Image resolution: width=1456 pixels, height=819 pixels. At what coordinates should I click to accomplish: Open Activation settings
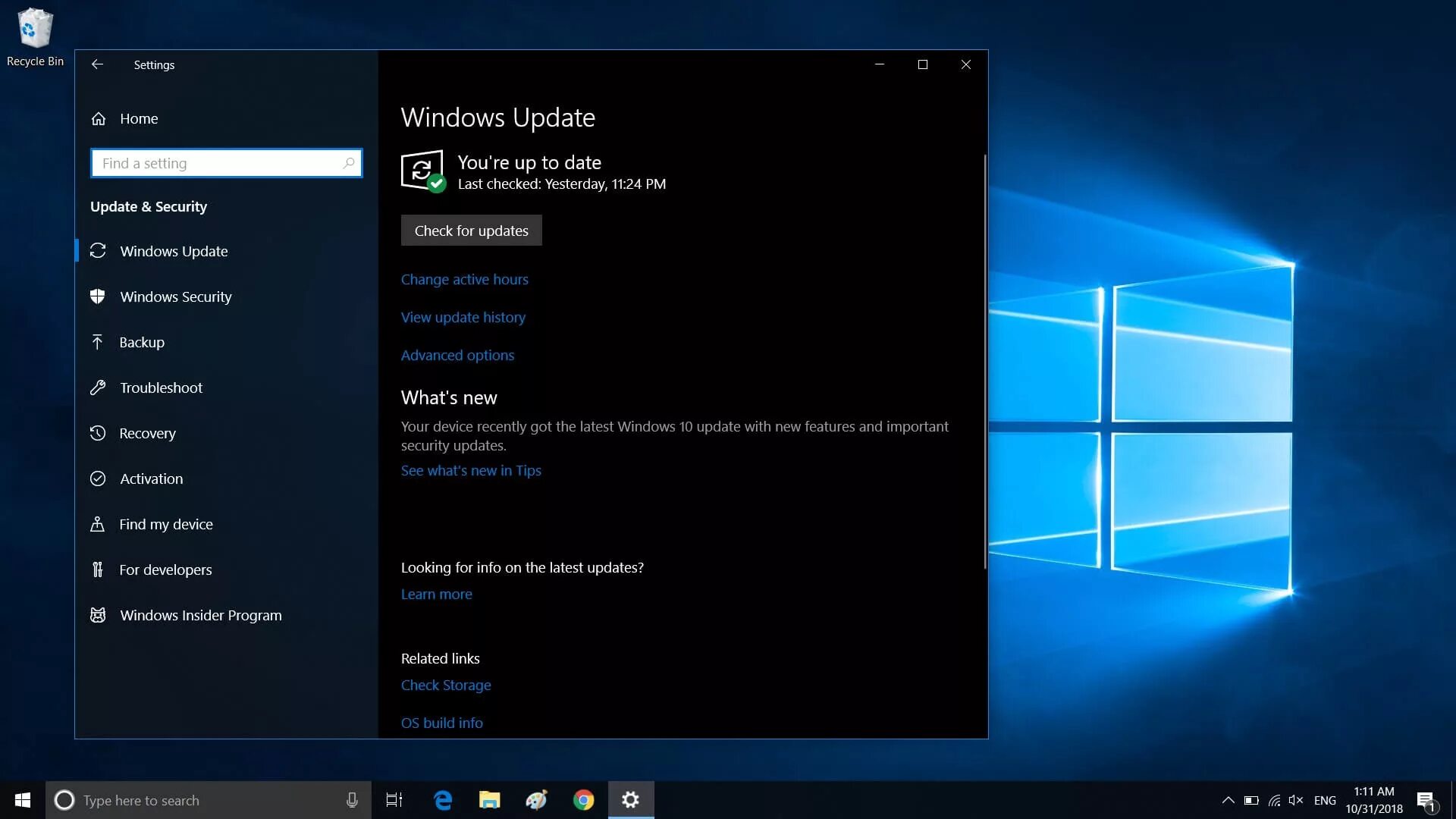coord(151,477)
